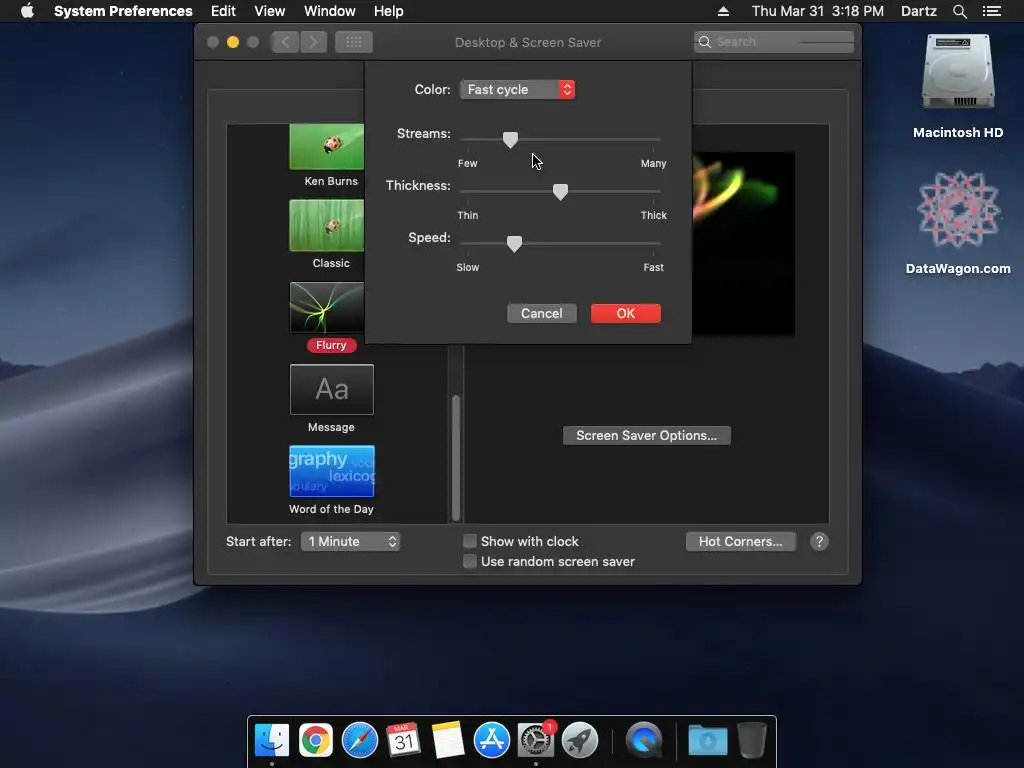Click the Flurry preview image
This screenshot has width=1024, height=768.
click(743, 243)
